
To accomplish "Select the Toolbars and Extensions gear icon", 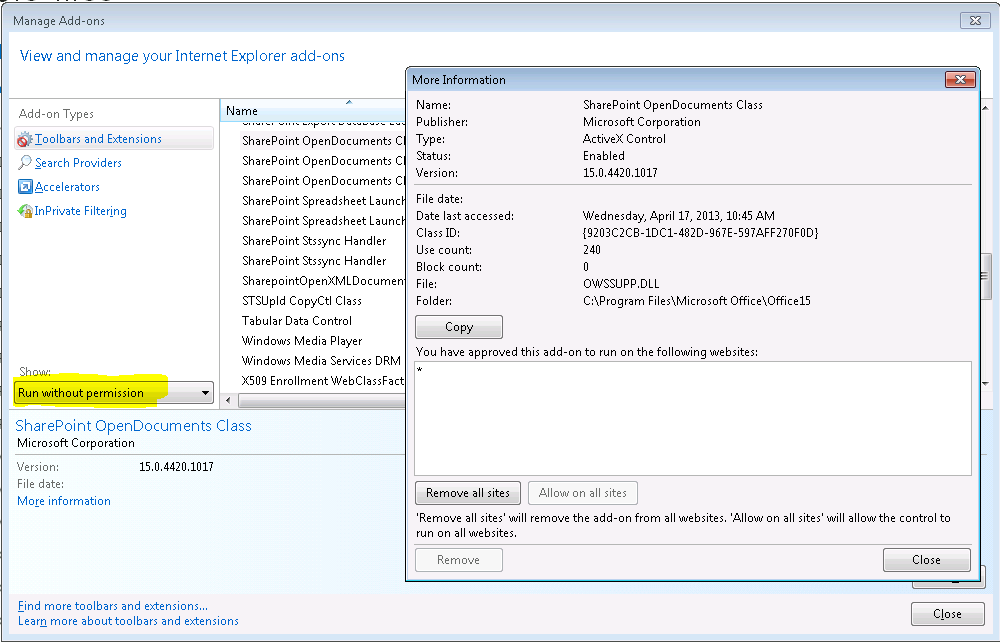I will tap(24, 139).
